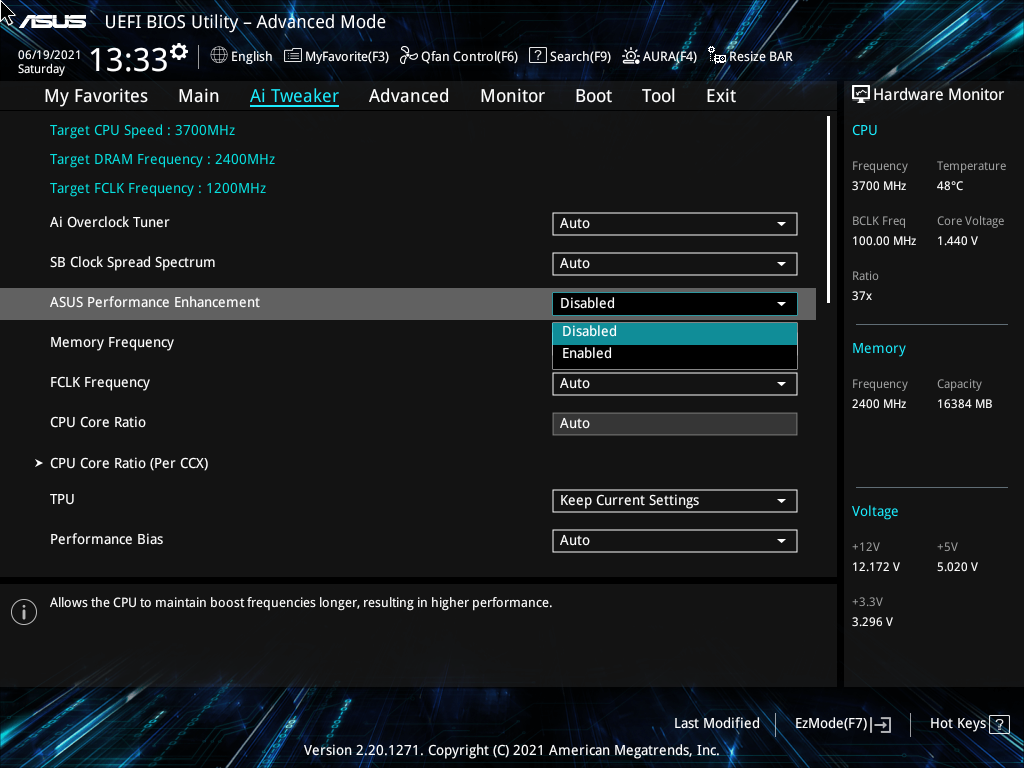Open Qfan Control via its fan icon

tap(407, 56)
